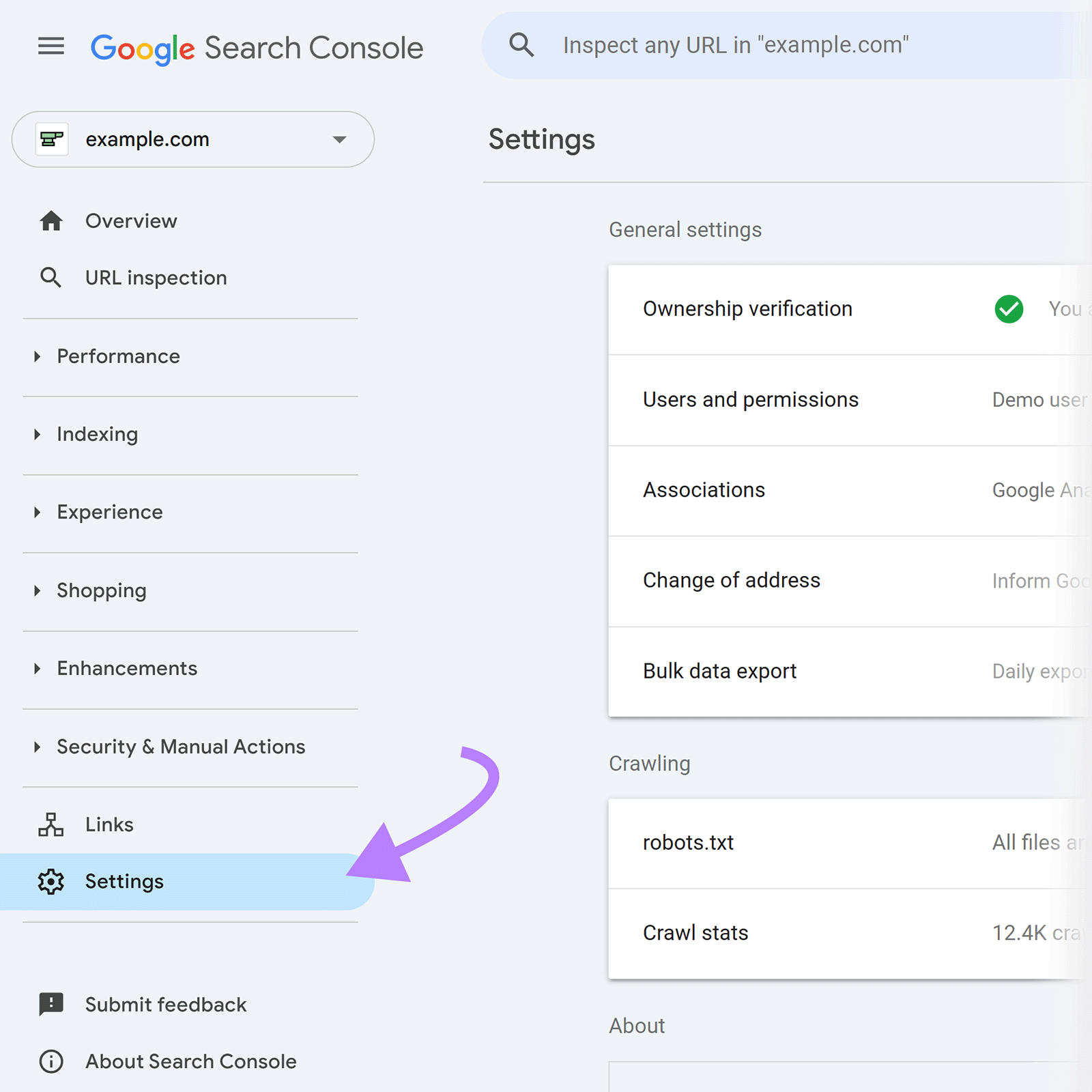Select the URL inspection magnifier icon
Image resolution: width=1092 pixels, height=1092 pixels.
coord(51,277)
